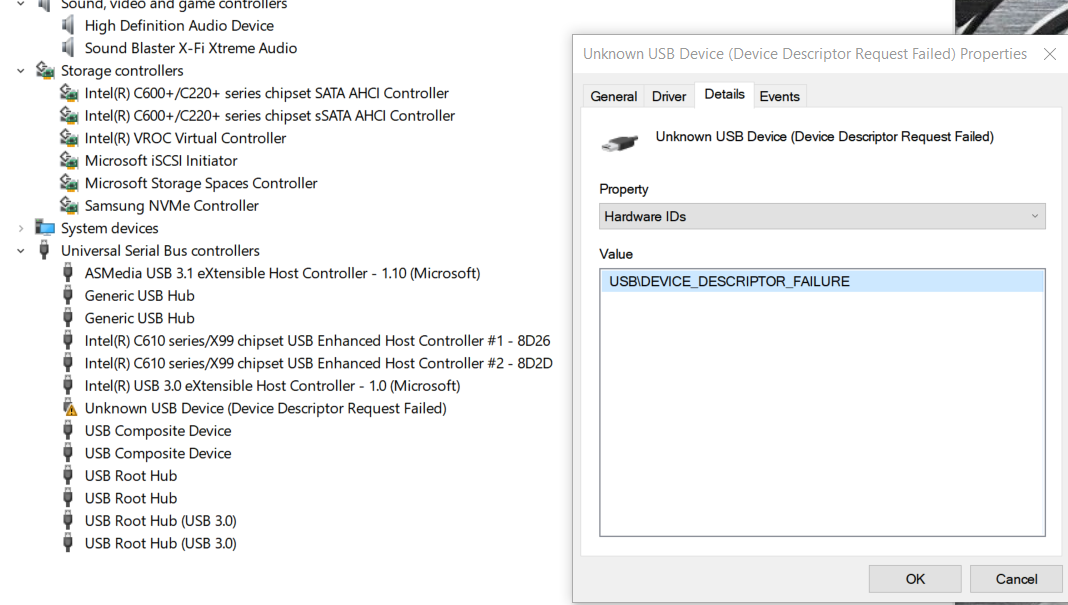Click the Samsung NVMe Controller icon

[x=69, y=205]
